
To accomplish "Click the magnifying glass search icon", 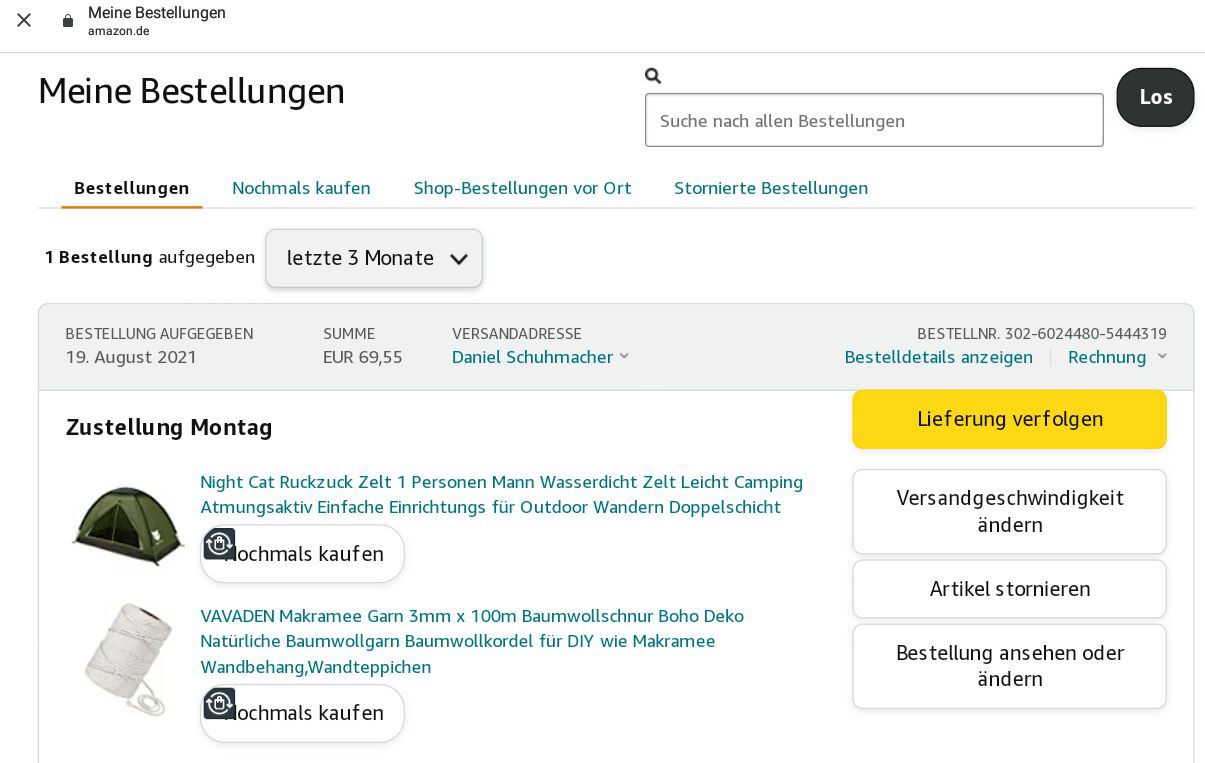I will pyautogui.click(x=653, y=76).
